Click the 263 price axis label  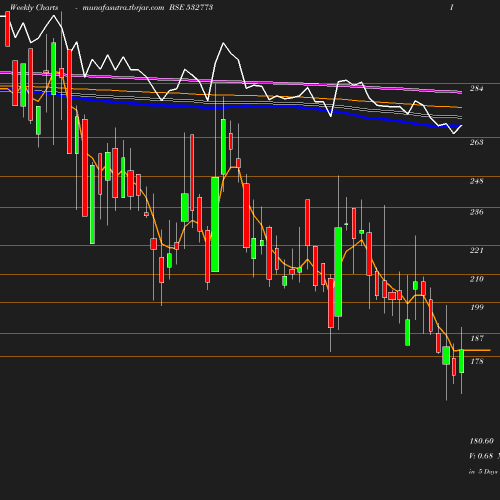[476, 142]
